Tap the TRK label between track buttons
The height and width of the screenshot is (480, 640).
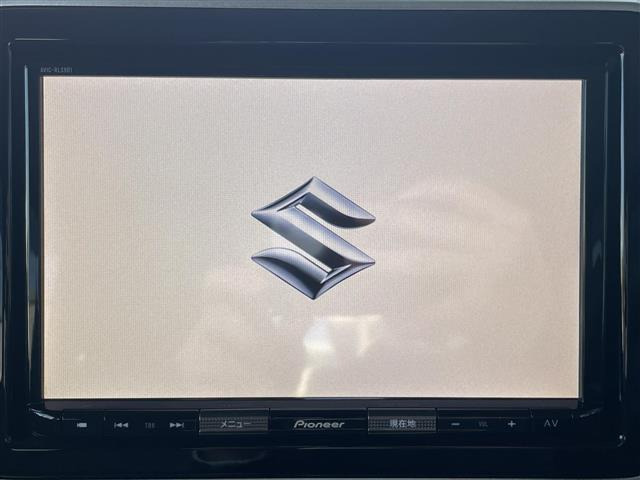point(149,425)
